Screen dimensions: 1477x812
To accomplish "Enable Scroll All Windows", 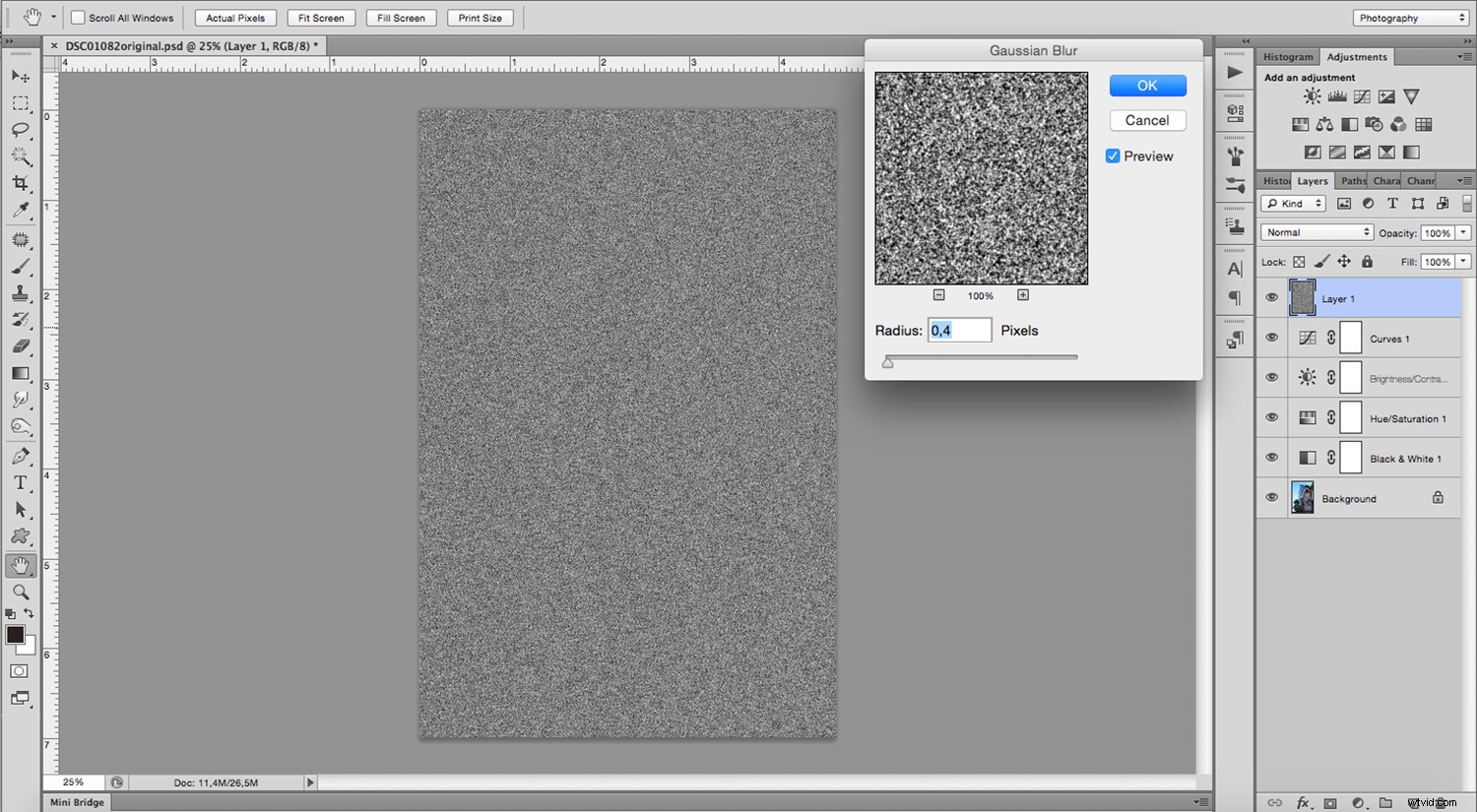I will pos(76,17).
